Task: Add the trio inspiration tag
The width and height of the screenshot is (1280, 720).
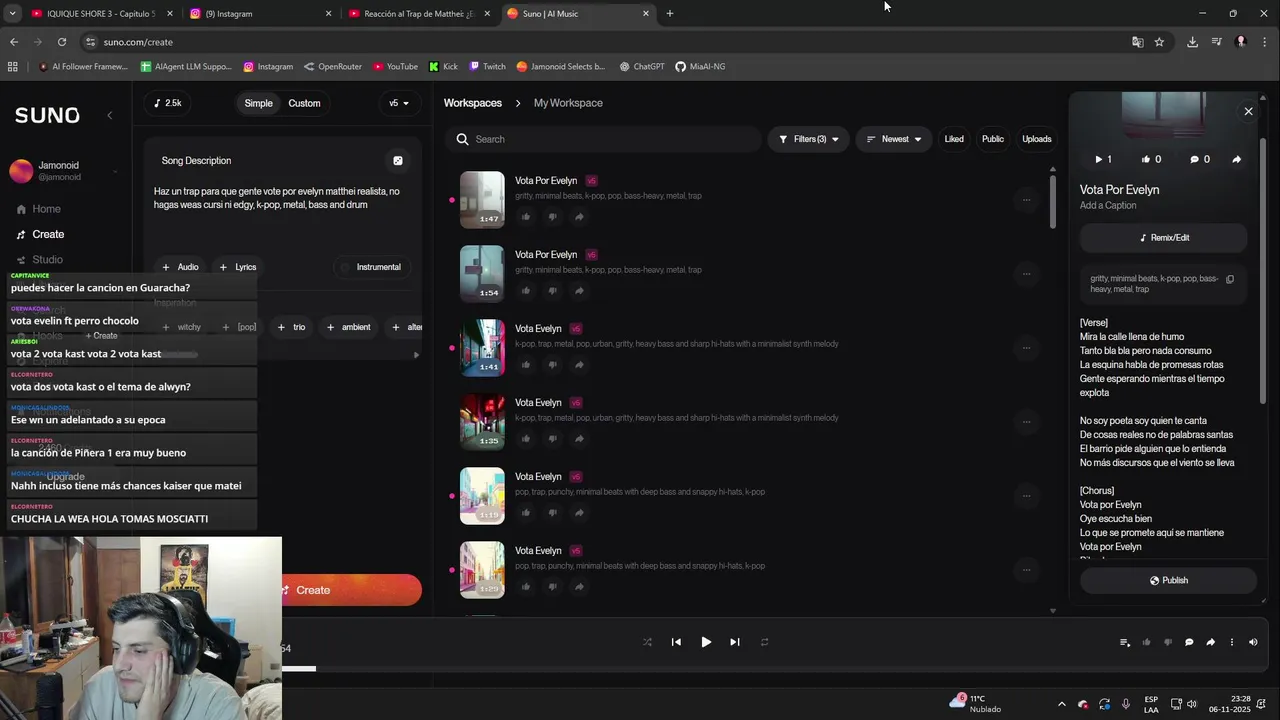Action: click(x=292, y=327)
